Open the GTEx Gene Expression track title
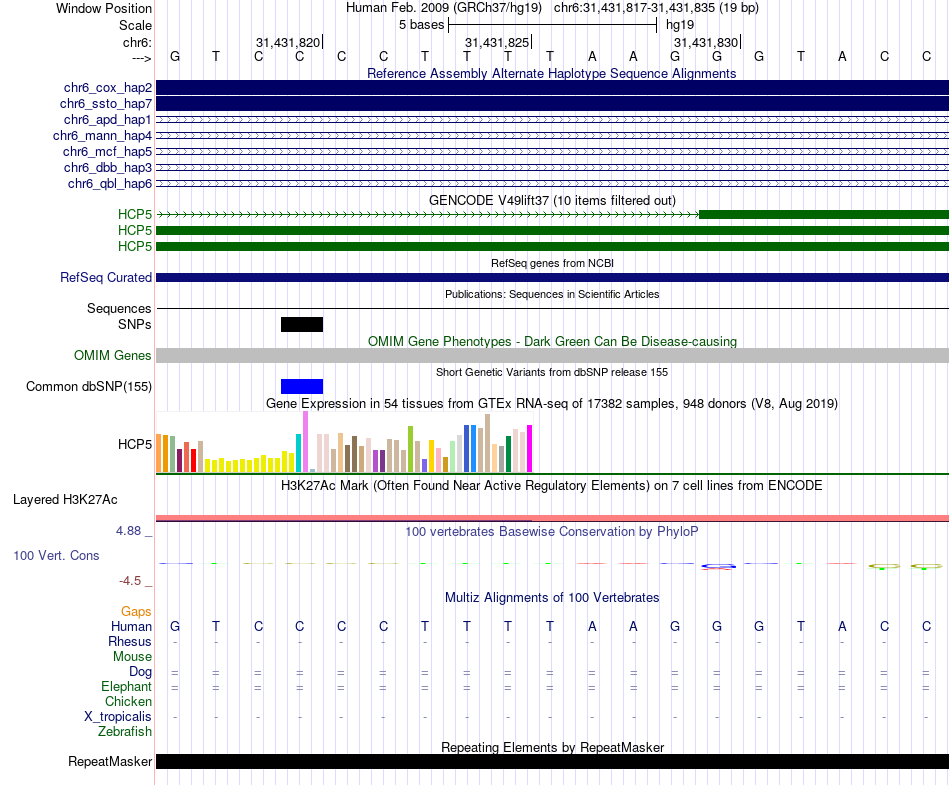The image size is (950, 785). point(552,404)
